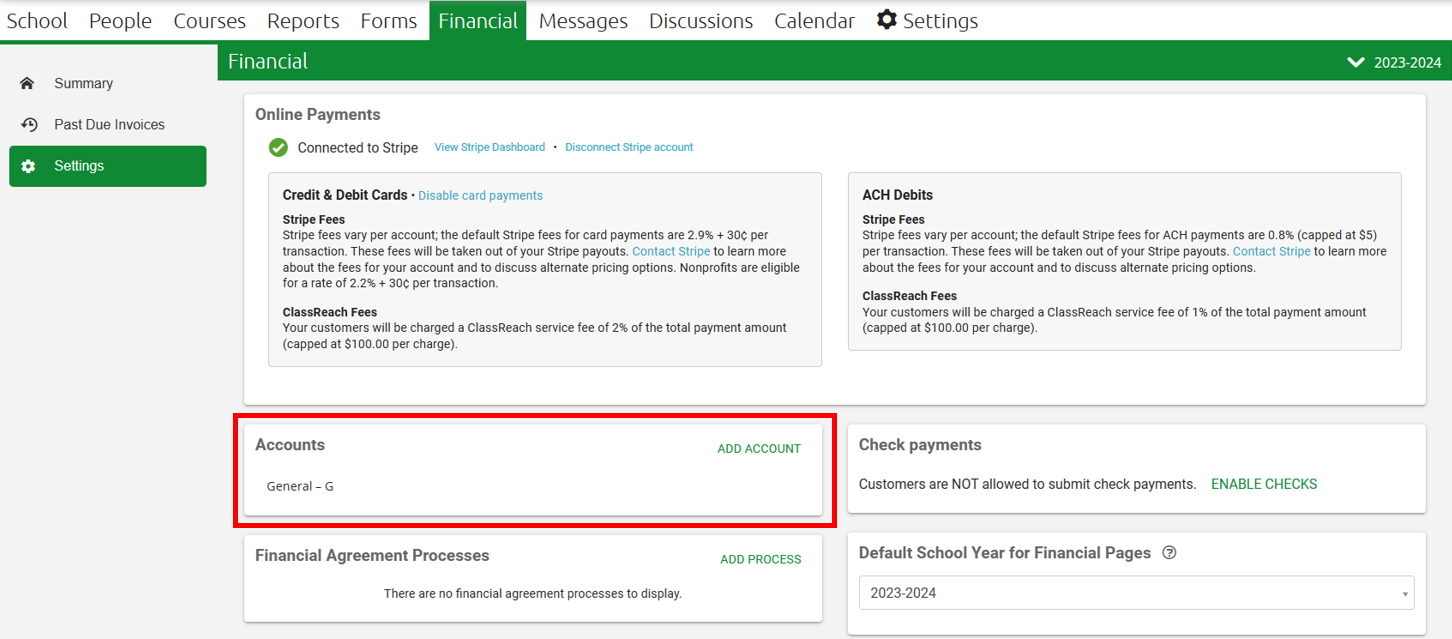Click Contact Stripe link in ACH Debits
Screen dimensions: 1452x639
click(x=1271, y=251)
